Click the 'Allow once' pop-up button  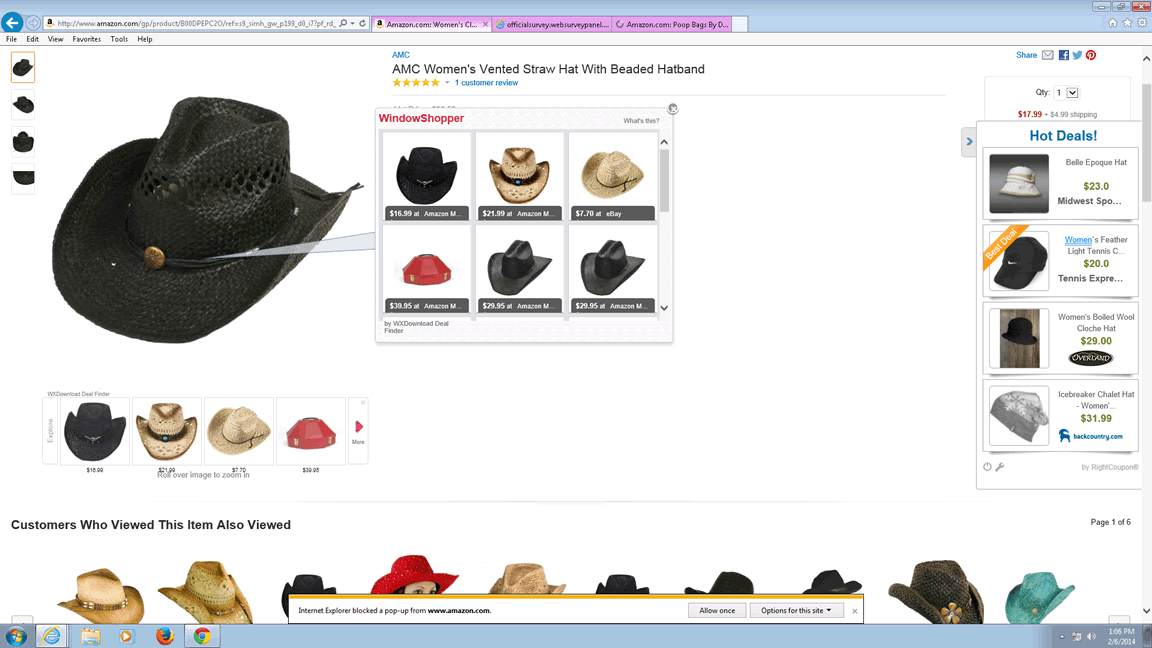coord(716,610)
